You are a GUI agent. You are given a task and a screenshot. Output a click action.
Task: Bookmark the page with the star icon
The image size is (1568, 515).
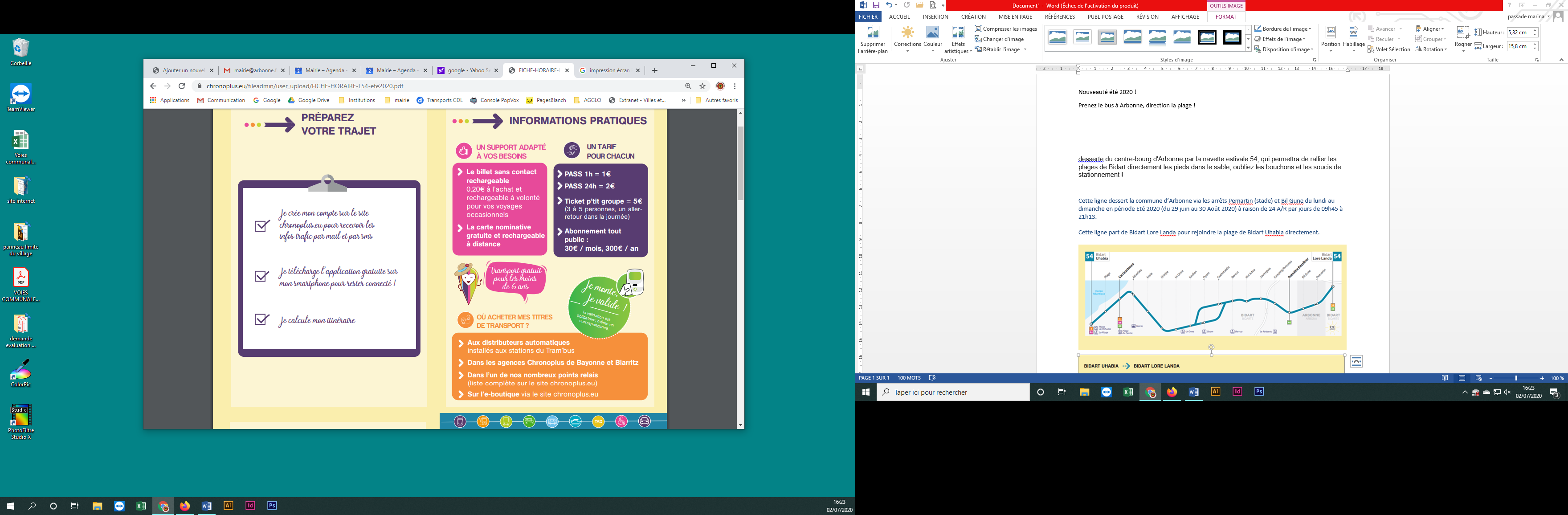(x=702, y=86)
